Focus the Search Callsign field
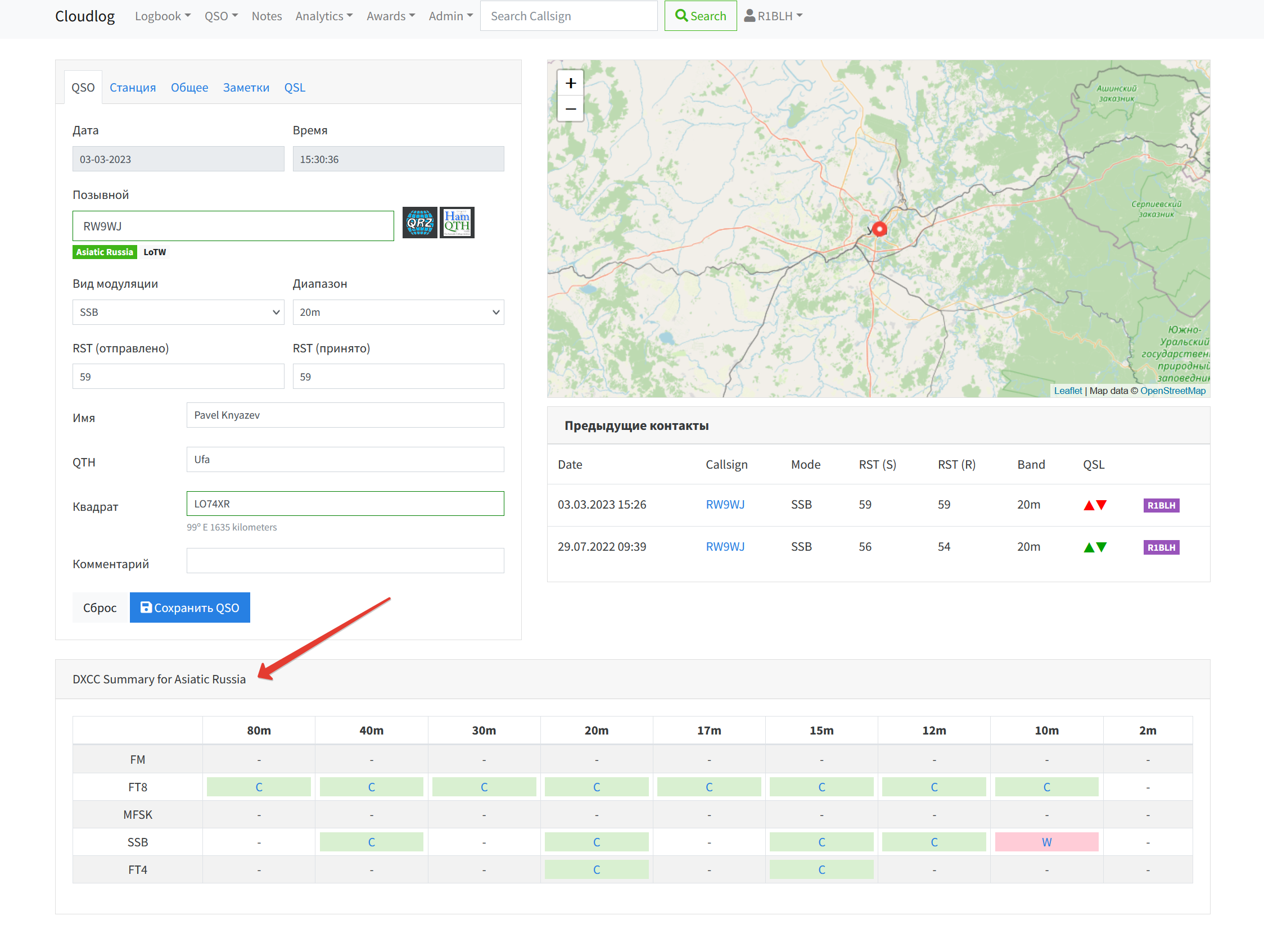The image size is (1264, 952). pyautogui.click(x=568, y=16)
